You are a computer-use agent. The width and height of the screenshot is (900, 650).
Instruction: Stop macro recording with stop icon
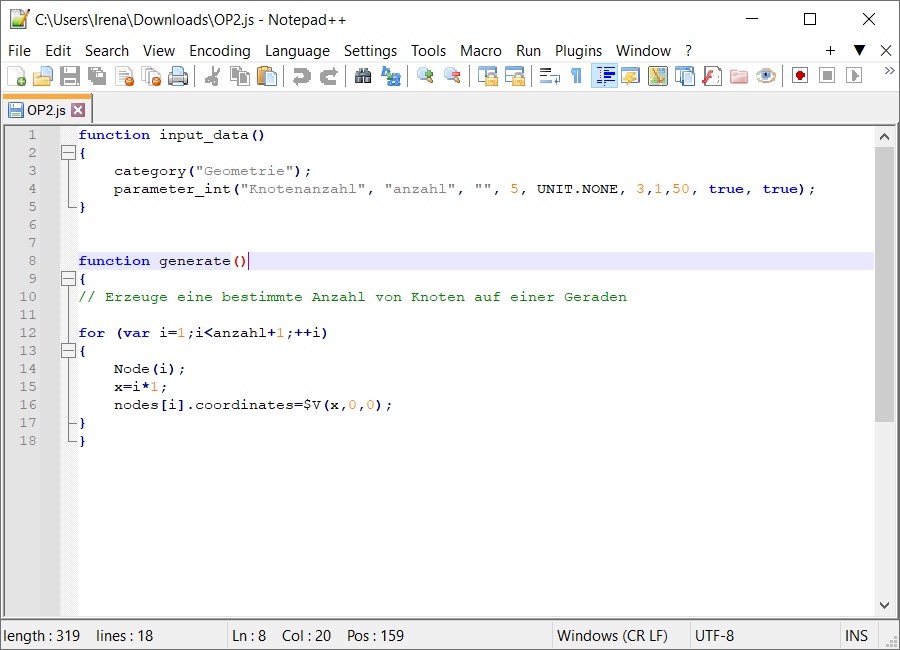coord(827,76)
